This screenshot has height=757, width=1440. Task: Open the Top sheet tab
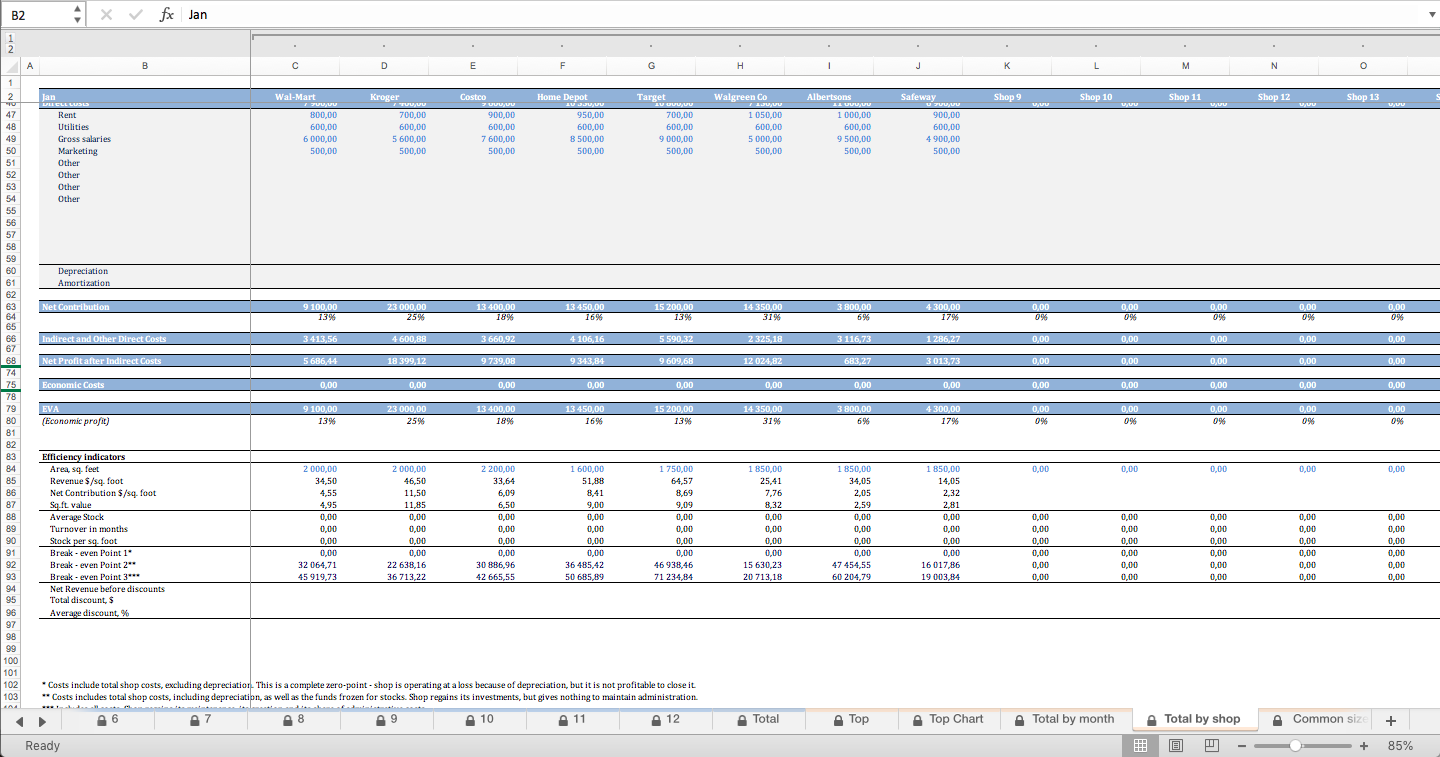(x=851, y=719)
